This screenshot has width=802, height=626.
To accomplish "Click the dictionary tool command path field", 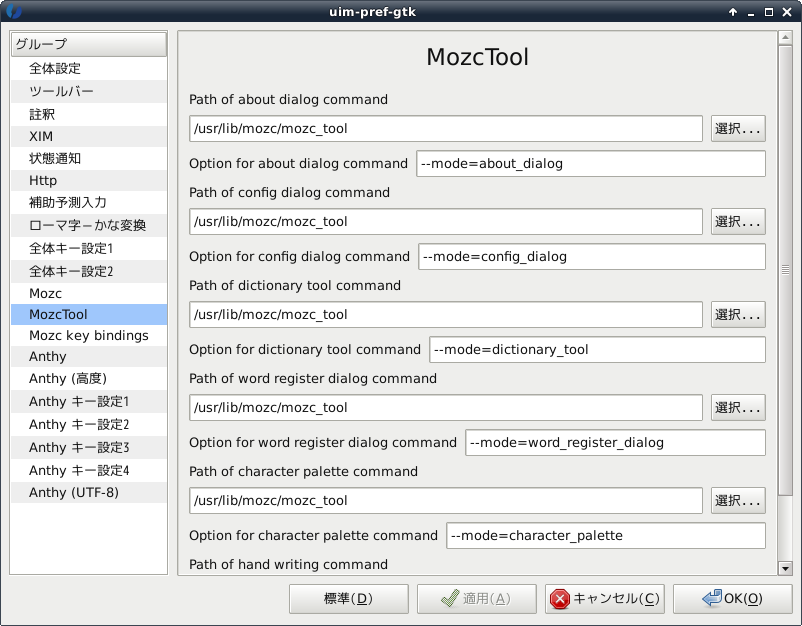I will click(x=445, y=315).
